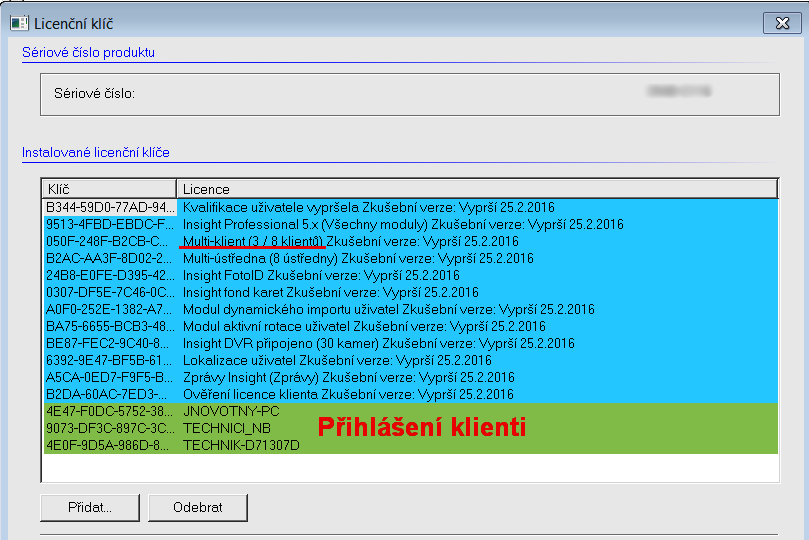809x540 pixels.
Task: Select the TECHNICI_NB client entry
Action: pos(225,428)
